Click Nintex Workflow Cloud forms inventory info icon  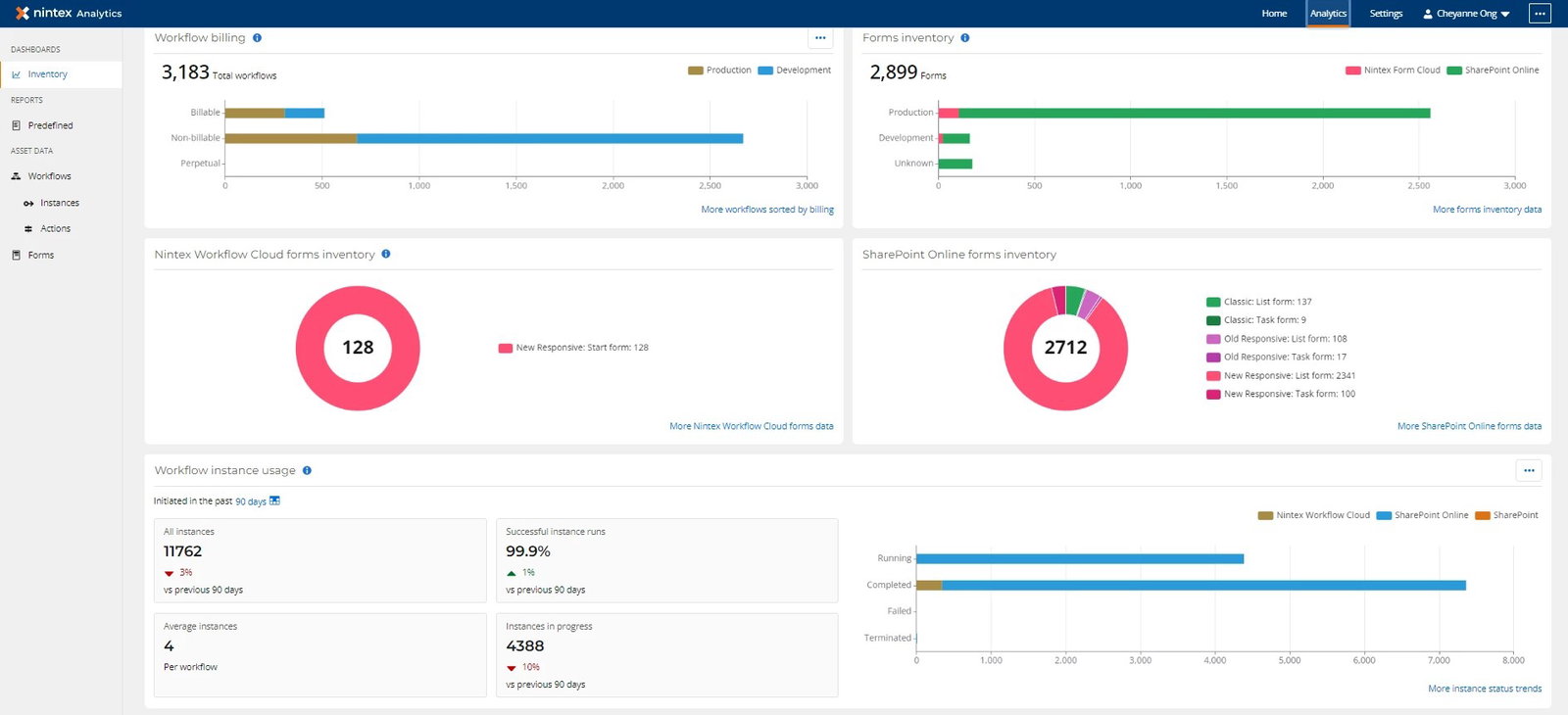(x=386, y=254)
